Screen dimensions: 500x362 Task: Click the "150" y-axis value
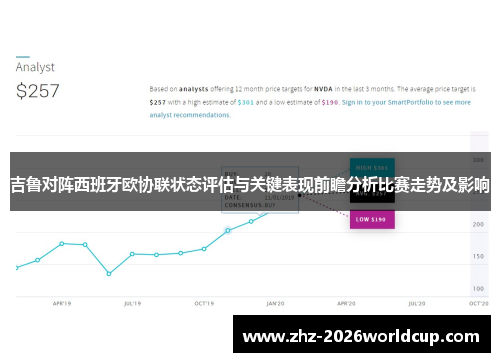(x=478, y=256)
